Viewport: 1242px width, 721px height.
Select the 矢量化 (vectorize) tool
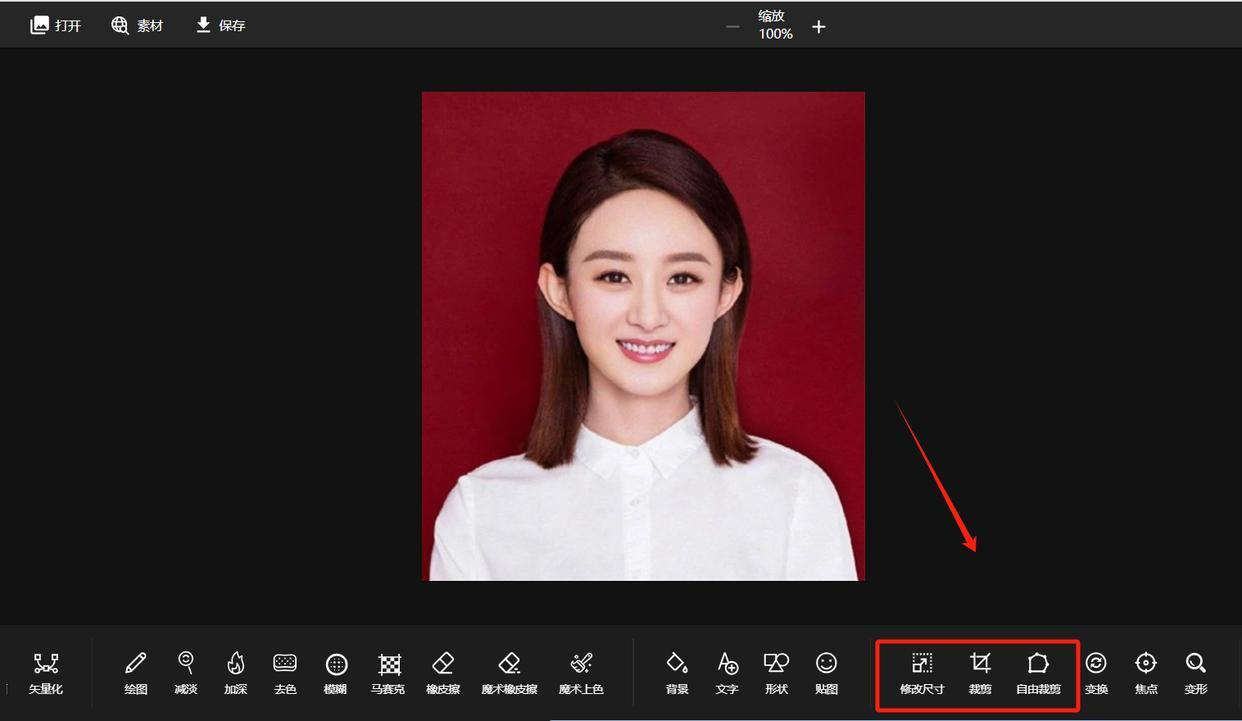coord(45,672)
